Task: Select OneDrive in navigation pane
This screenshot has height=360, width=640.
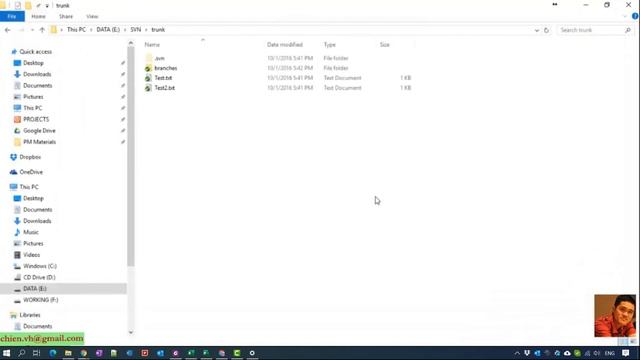Action: pyautogui.click(x=31, y=172)
